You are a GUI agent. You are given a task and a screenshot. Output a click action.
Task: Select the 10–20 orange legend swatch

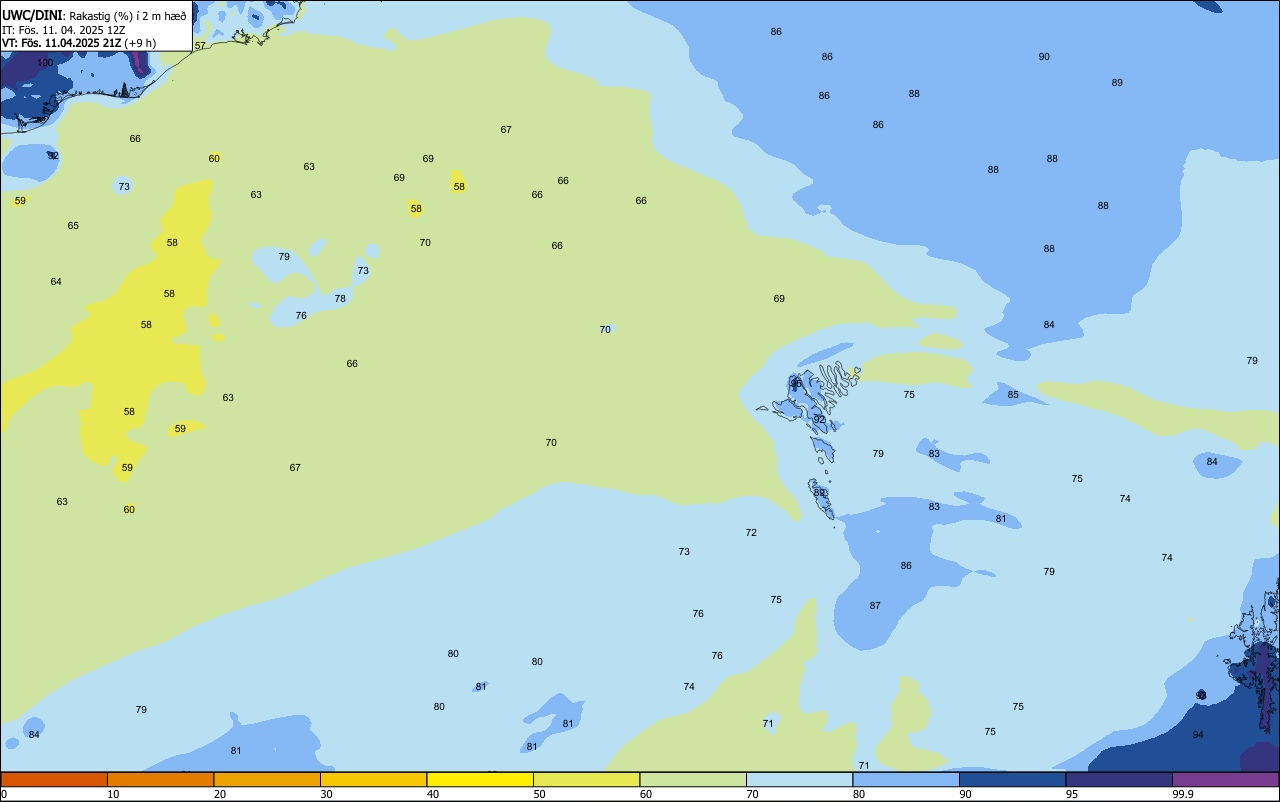click(160, 779)
